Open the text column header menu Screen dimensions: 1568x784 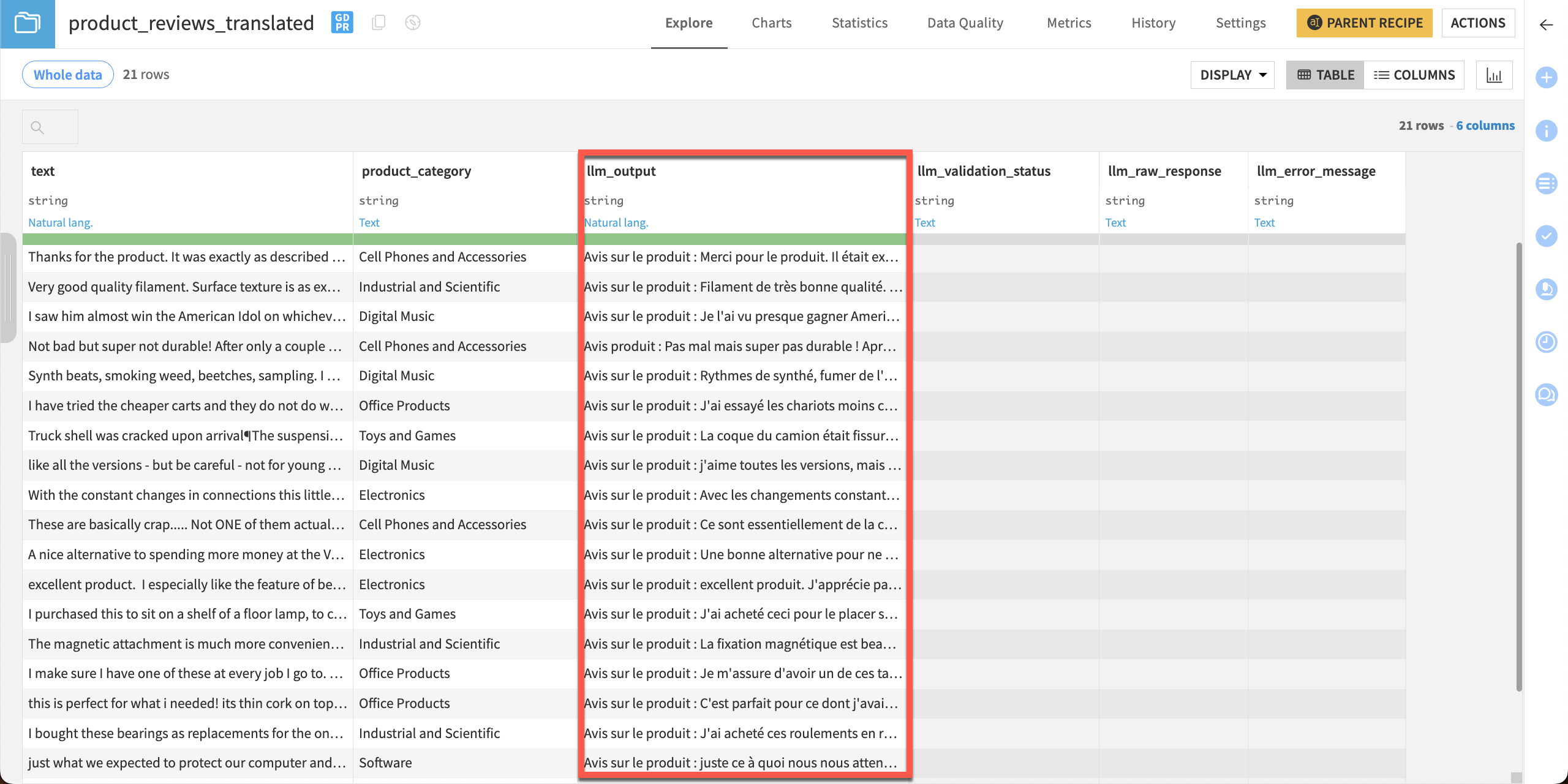(42, 171)
